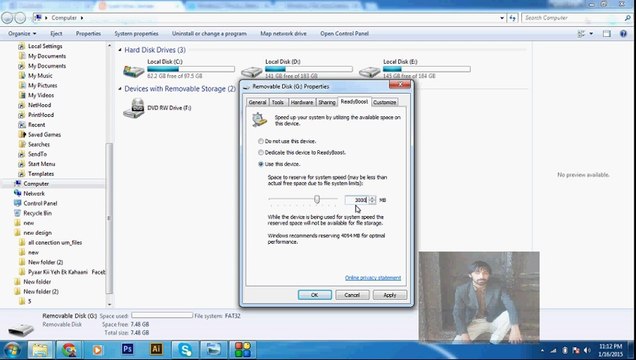
Task: Open the Online privacy statement link
Action: pos(373,278)
